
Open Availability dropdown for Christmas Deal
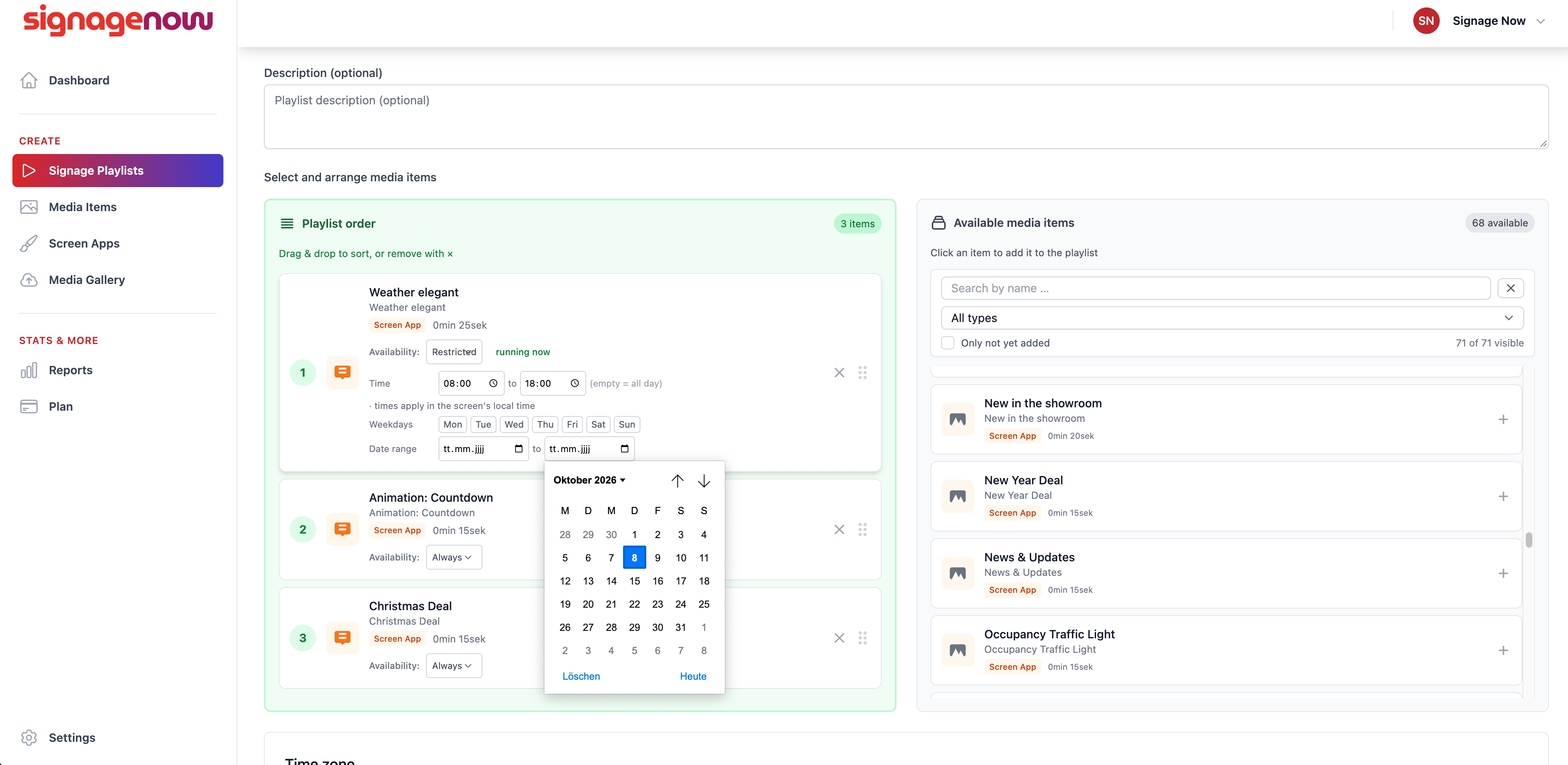click(453, 665)
